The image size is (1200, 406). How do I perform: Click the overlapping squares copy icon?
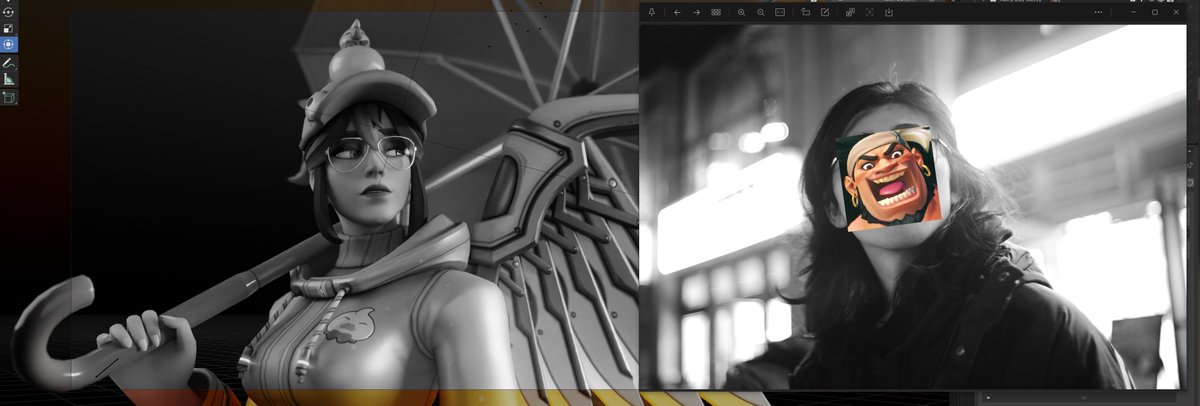click(x=850, y=12)
